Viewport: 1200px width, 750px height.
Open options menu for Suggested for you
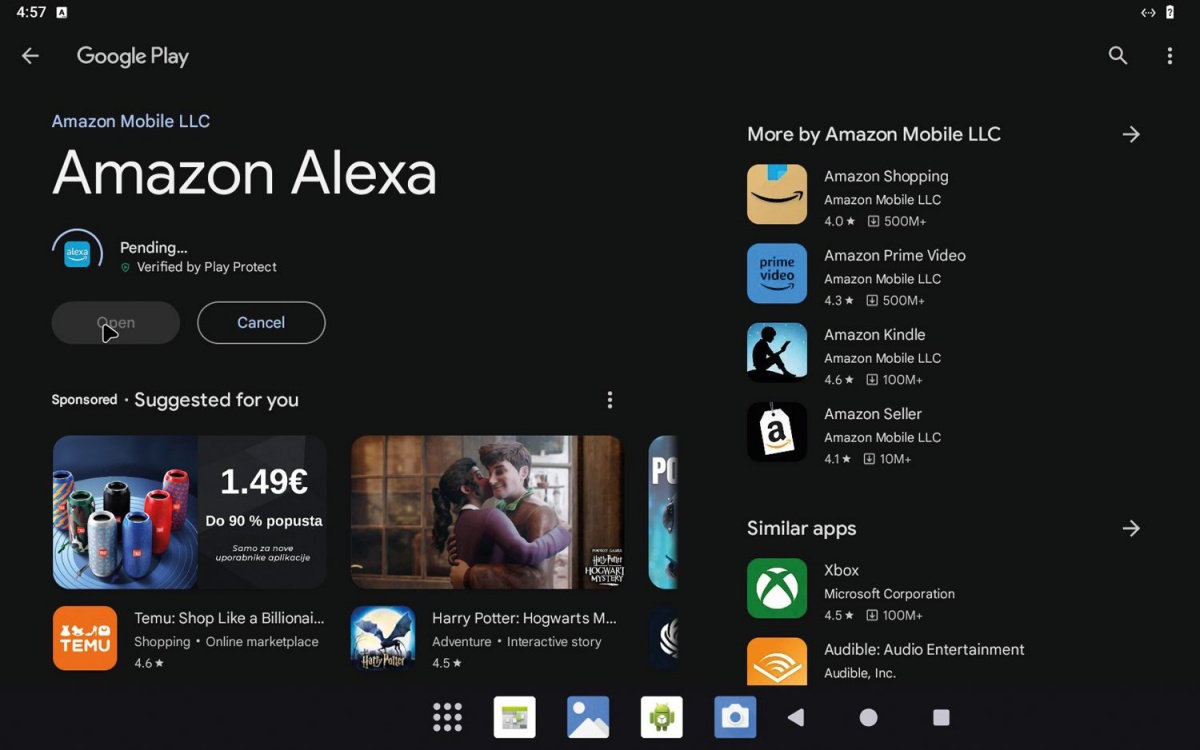point(610,400)
